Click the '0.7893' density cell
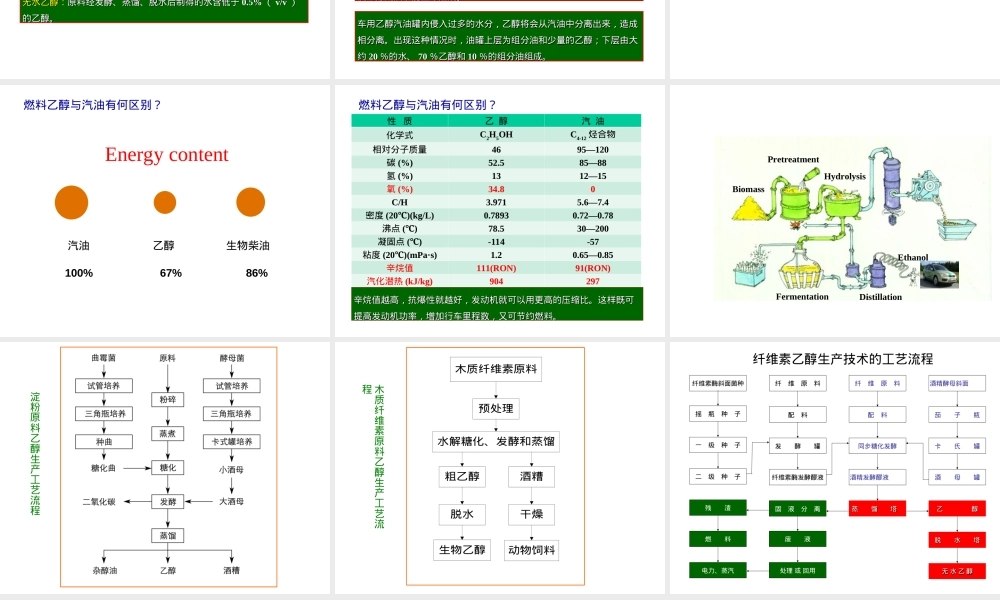Viewport: 1000px width, 600px height. 496,216
